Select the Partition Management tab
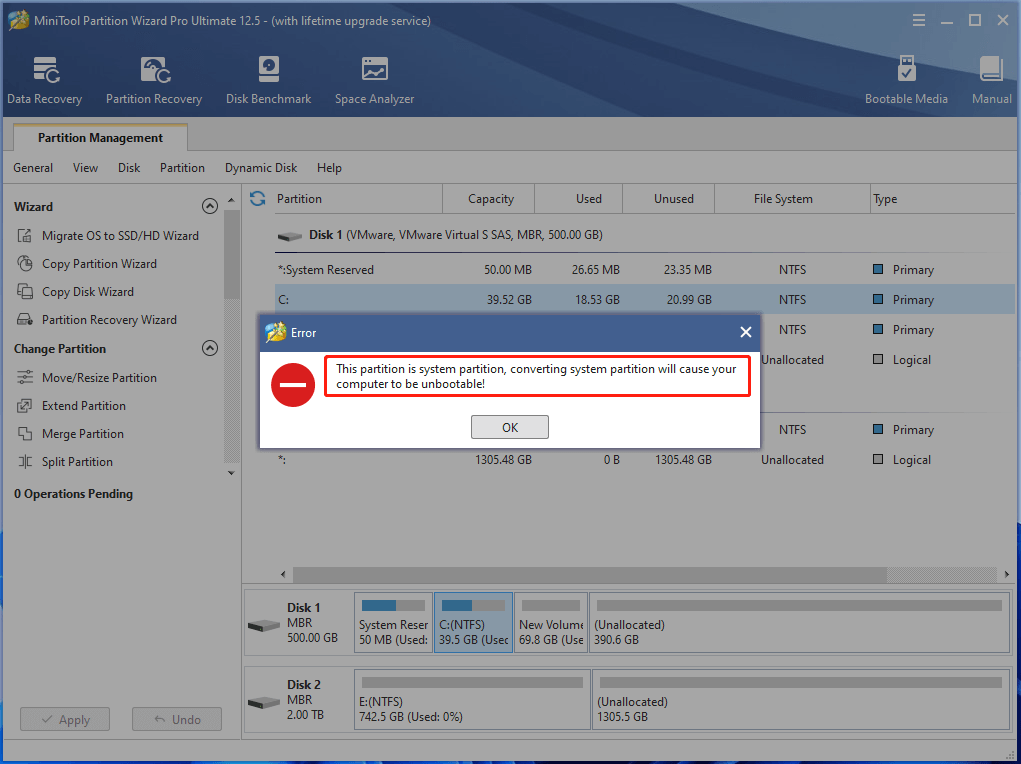 coord(100,137)
